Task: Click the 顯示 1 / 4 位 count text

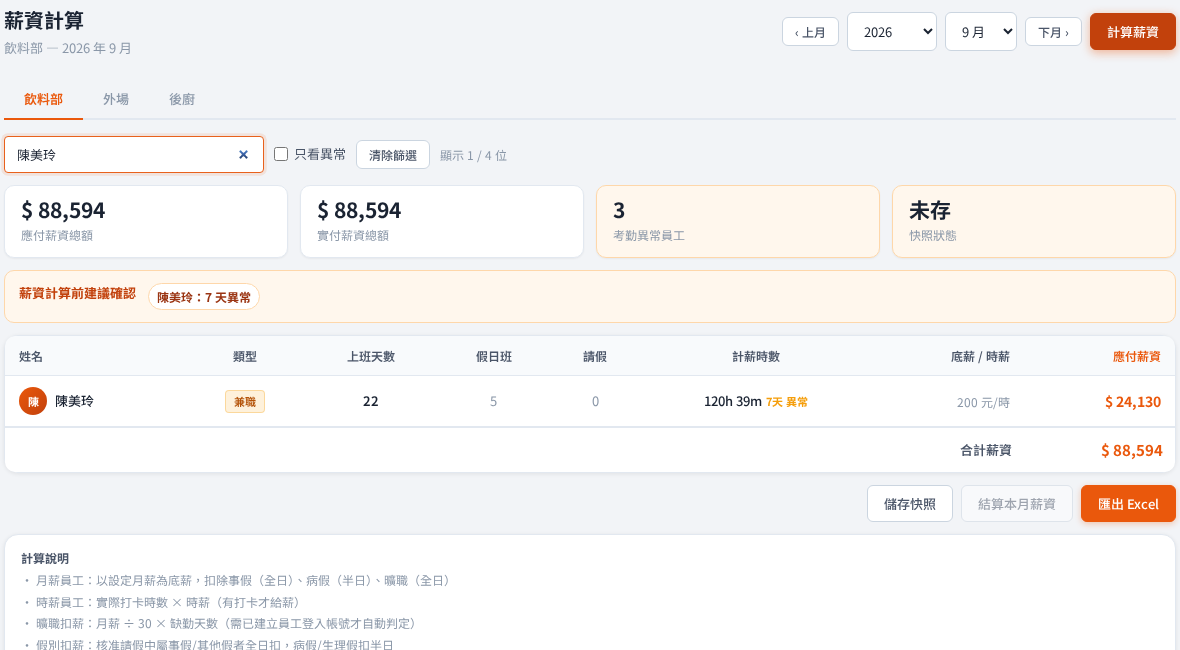Action: [x=473, y=156]
